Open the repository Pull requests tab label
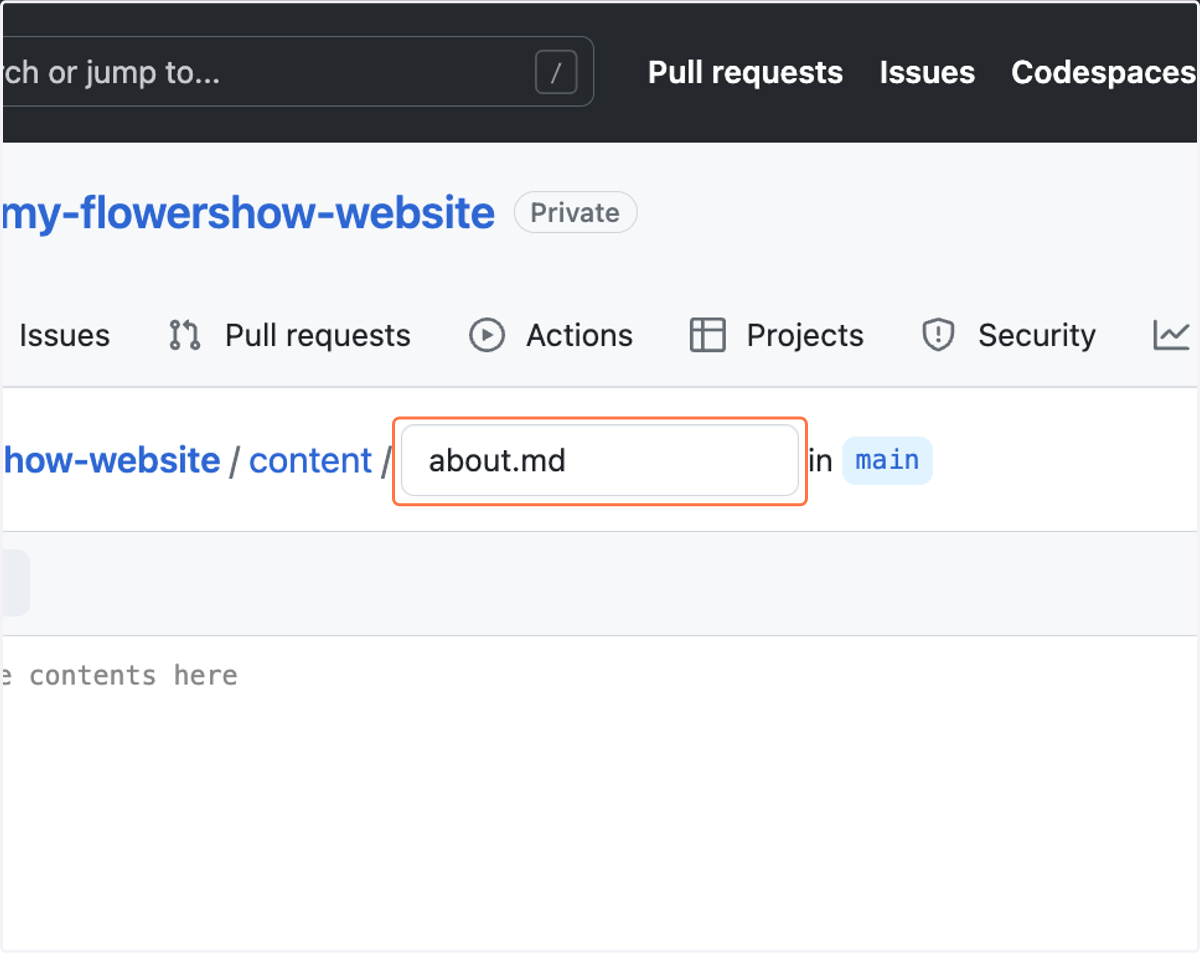Viewport: 1200px width, 953px height. 318,335
